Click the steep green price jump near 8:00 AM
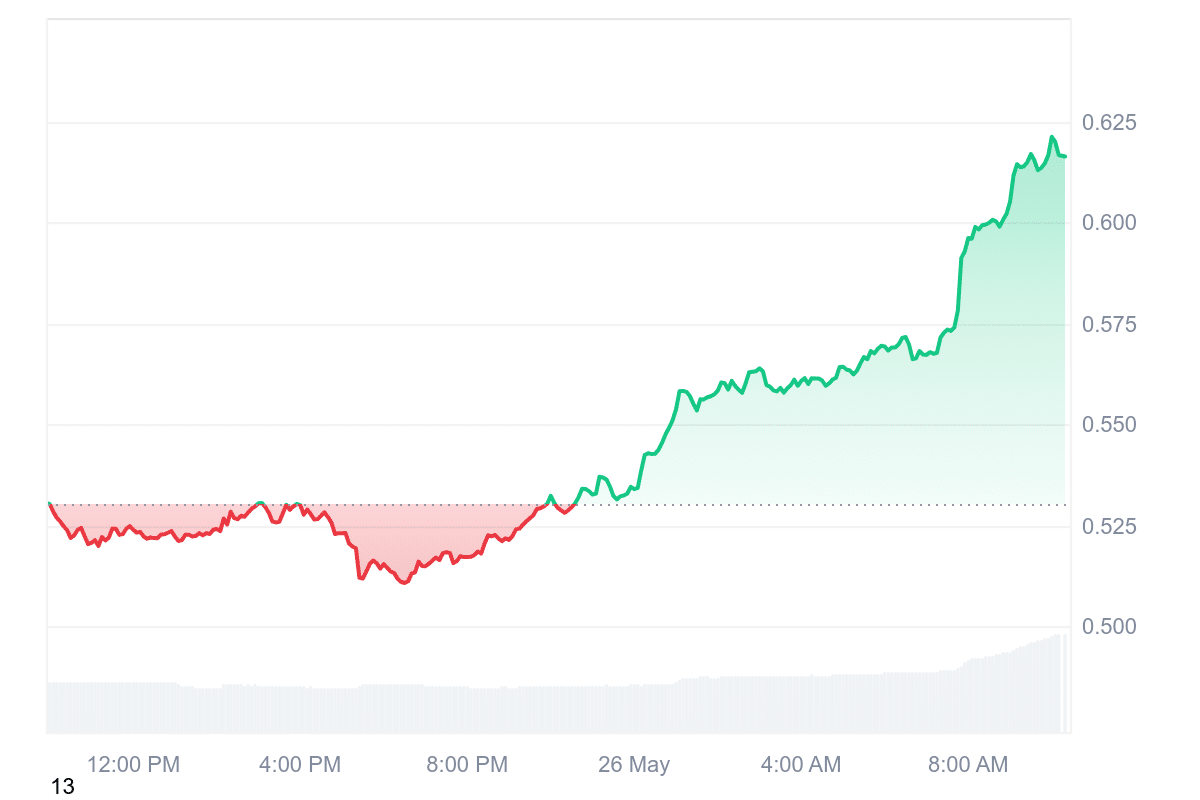 (960, 285)
